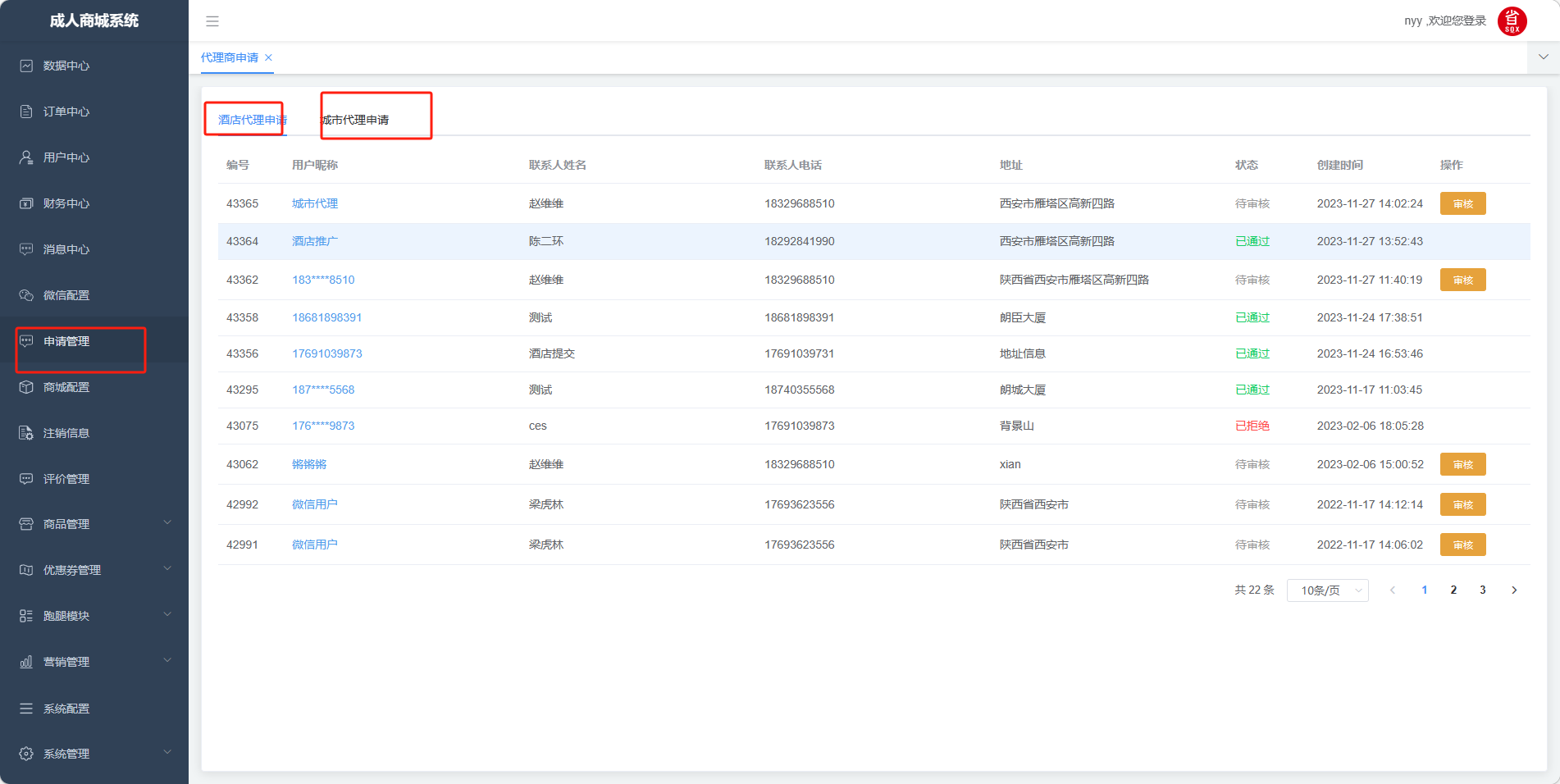This screenshot has width=1560, height=784.
Task: Expand the 商品管理 submenu arrow
Action: (x=167, y=523)
